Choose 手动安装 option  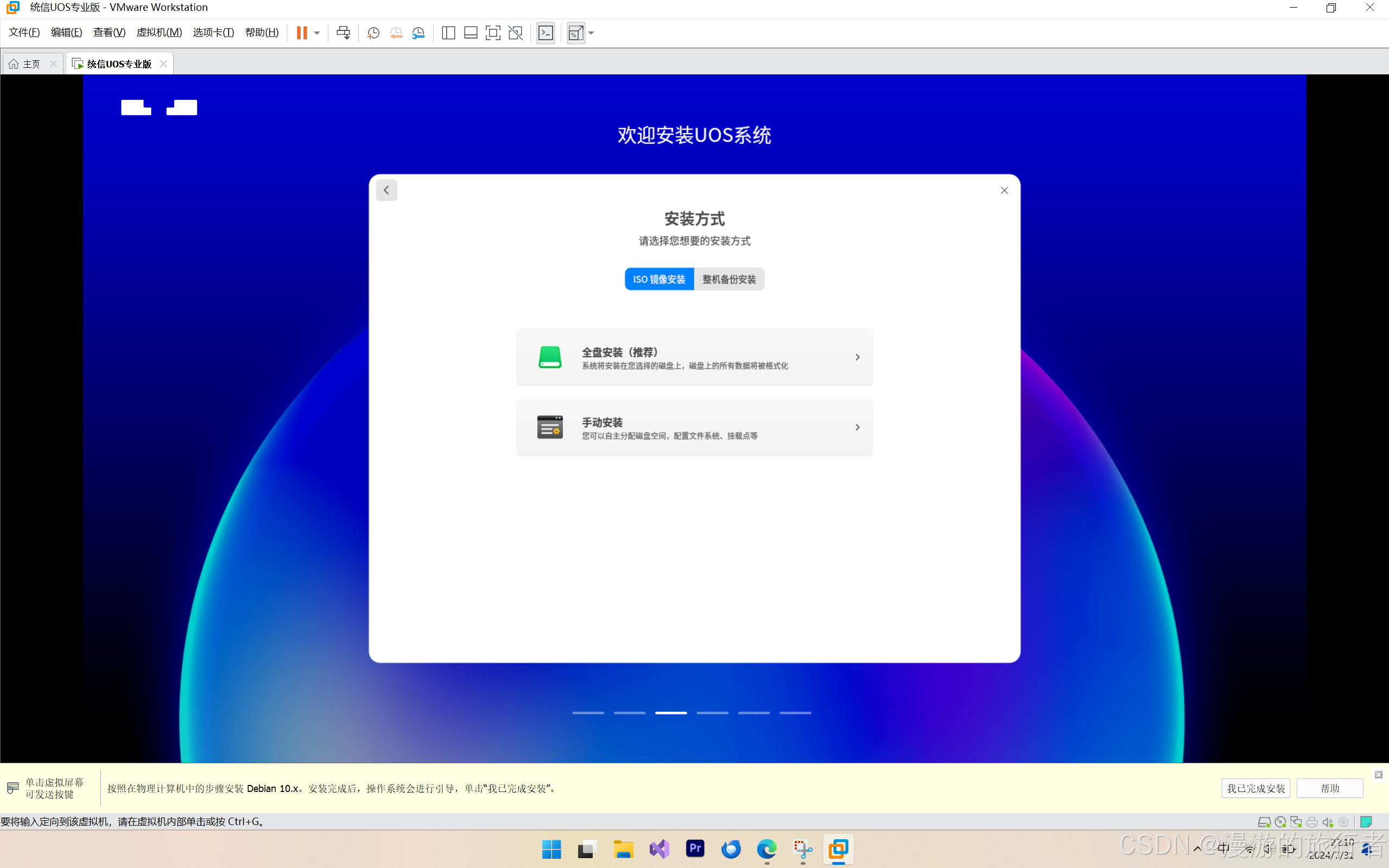tap(695, 427)
